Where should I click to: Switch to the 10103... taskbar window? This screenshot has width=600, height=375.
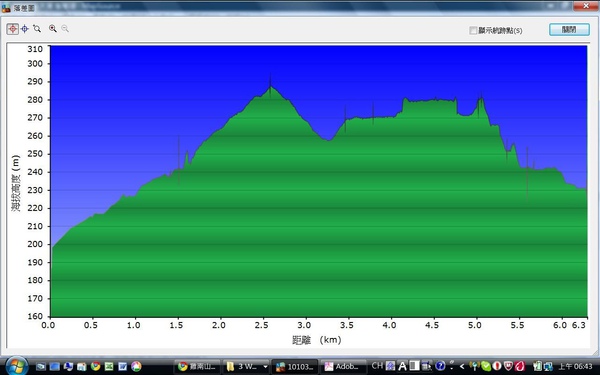(295, 367)
